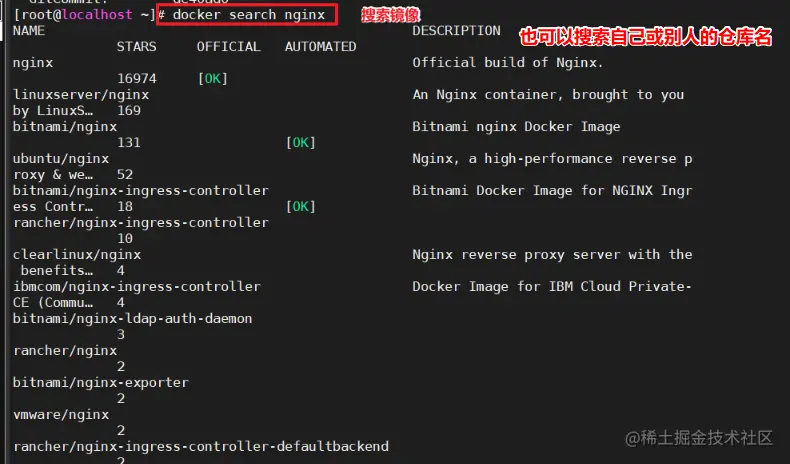The width and height of the screenshot is (790, 464).
Task: Select the AUTOMATED column header
Action: [x=320, y=47]
